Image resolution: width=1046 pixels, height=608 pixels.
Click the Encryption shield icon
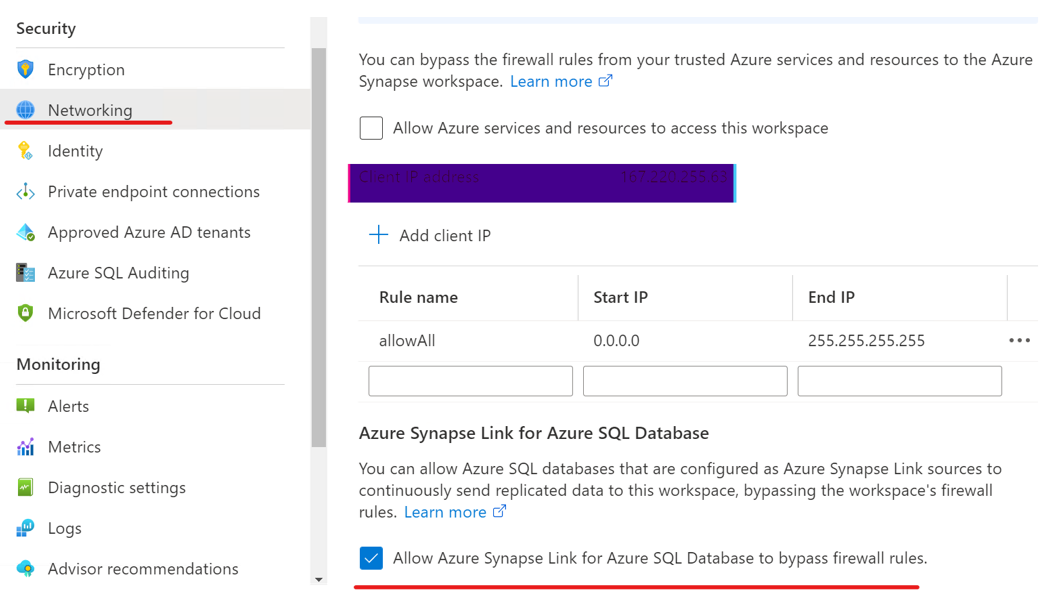(26, 70)
